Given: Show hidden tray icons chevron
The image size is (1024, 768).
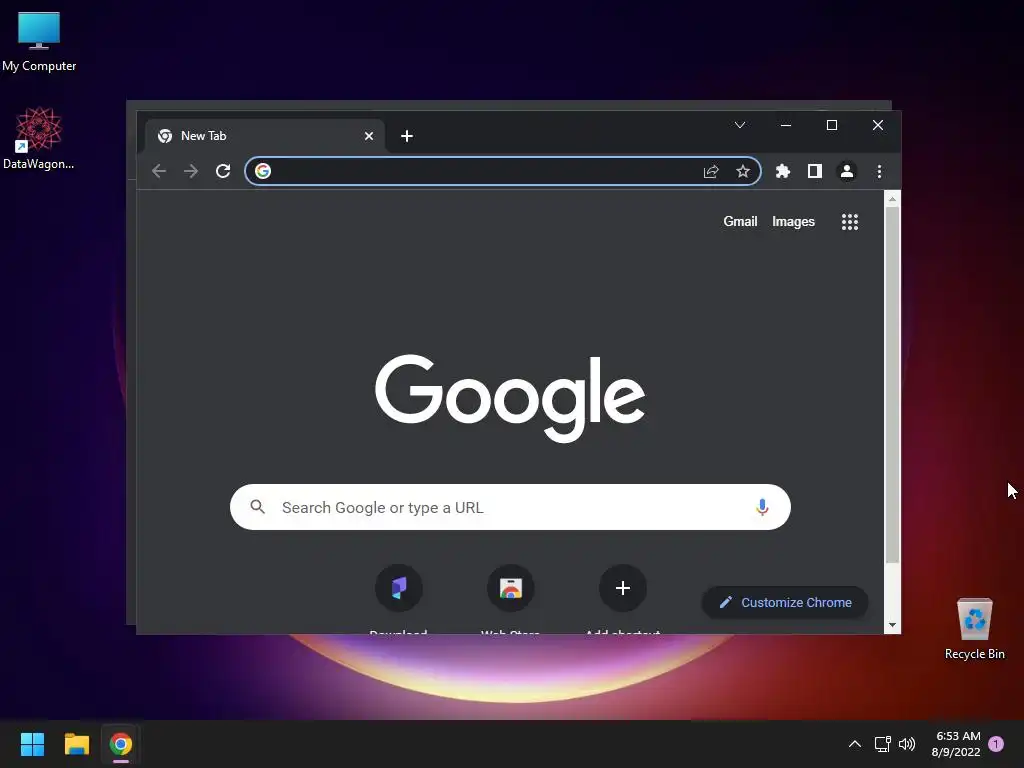Looking at the screenshot, I should point(855,744).
